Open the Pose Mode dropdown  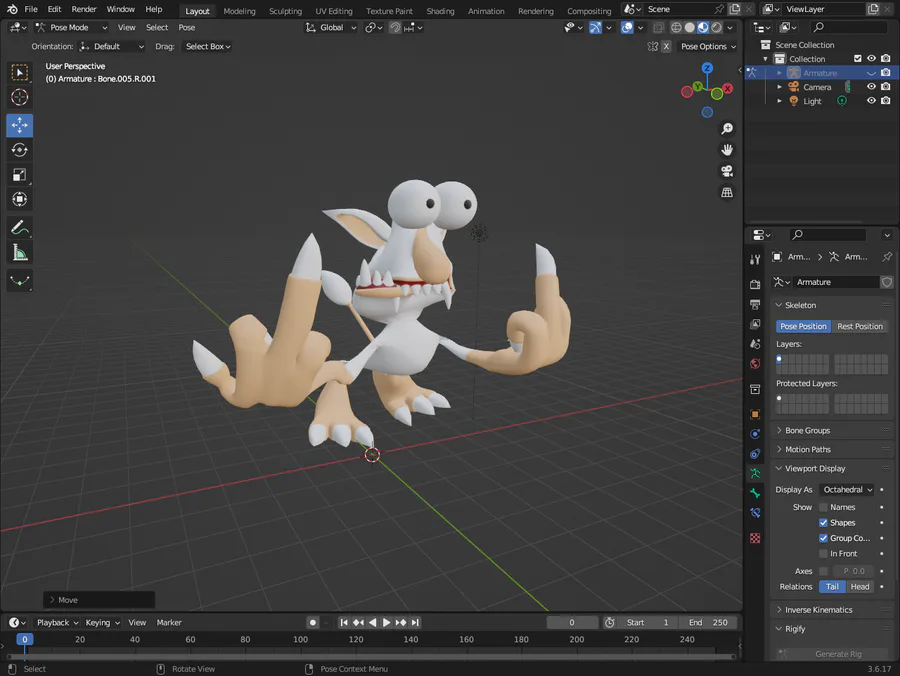pyautogui.click(x=71, y=28)
